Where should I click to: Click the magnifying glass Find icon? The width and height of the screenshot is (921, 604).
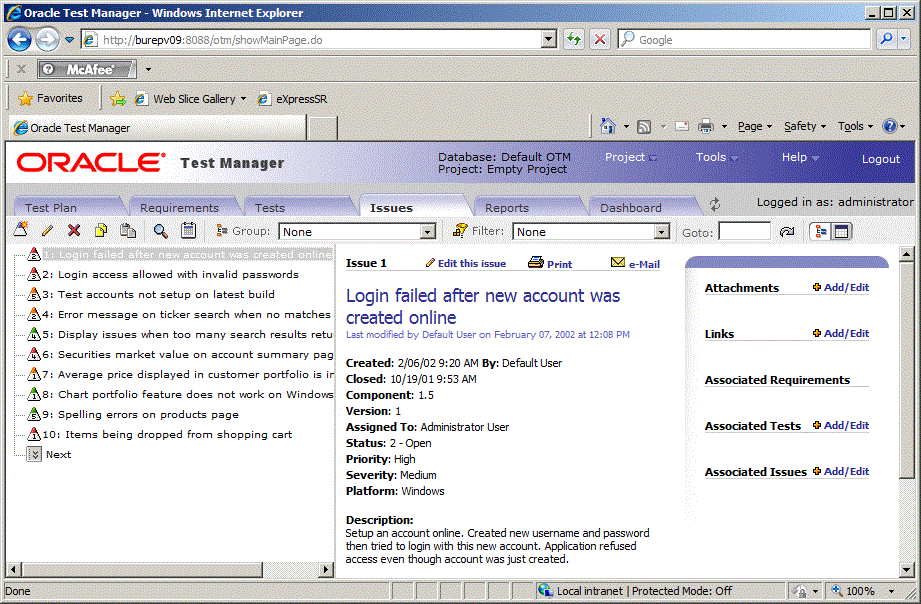coord(160,230)
